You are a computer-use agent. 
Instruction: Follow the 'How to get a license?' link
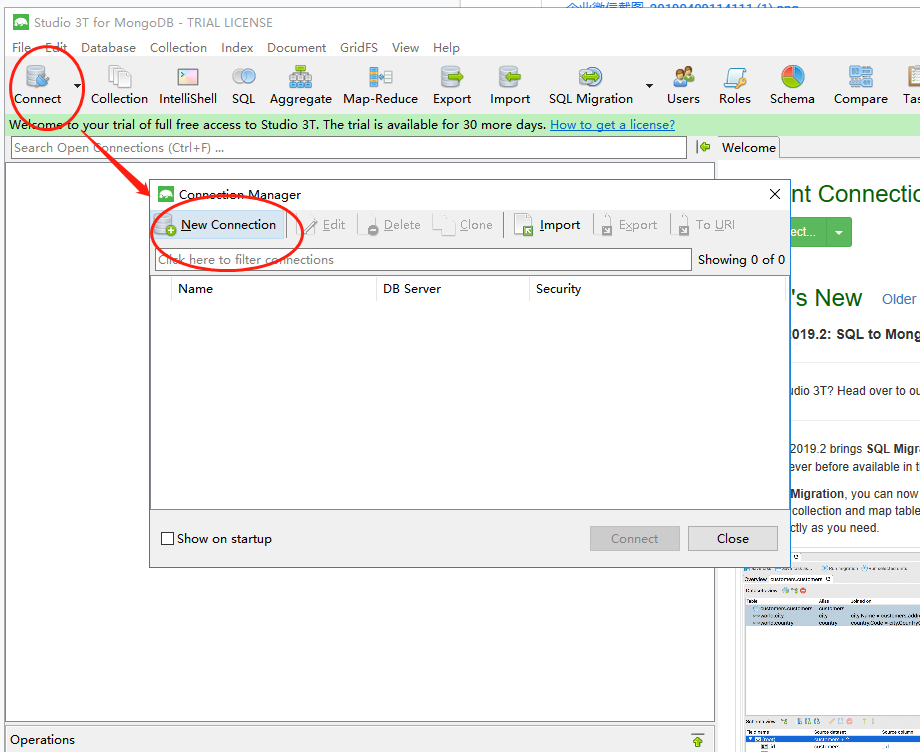[613, 125]
